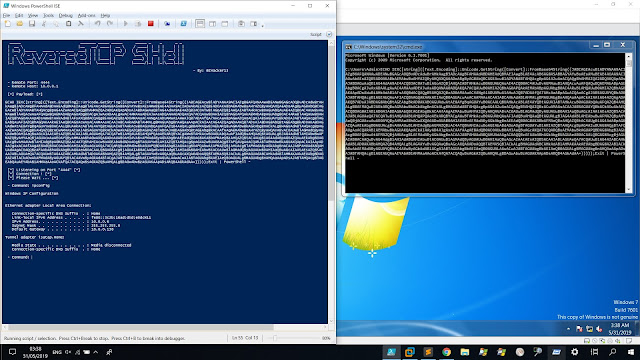Open the Debug menu in PowerShell ISE
Viewport: 640px width, 360px height.
pyautogui.click(x=65, y=15)
